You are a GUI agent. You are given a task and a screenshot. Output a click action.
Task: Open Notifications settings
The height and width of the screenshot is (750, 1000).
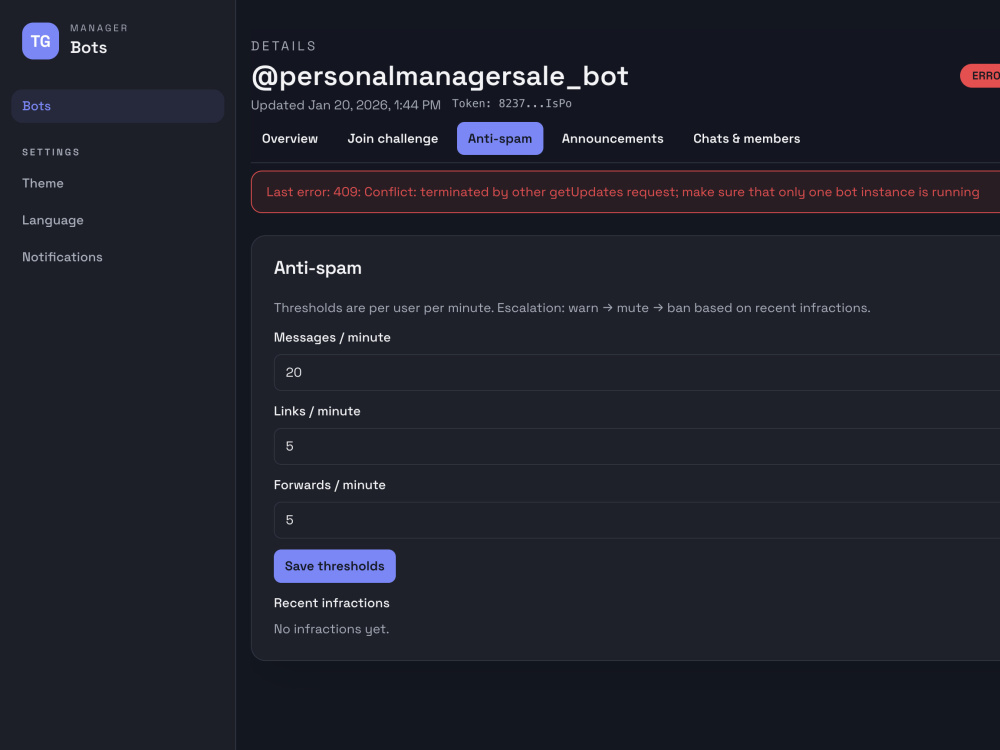[62, 257]
